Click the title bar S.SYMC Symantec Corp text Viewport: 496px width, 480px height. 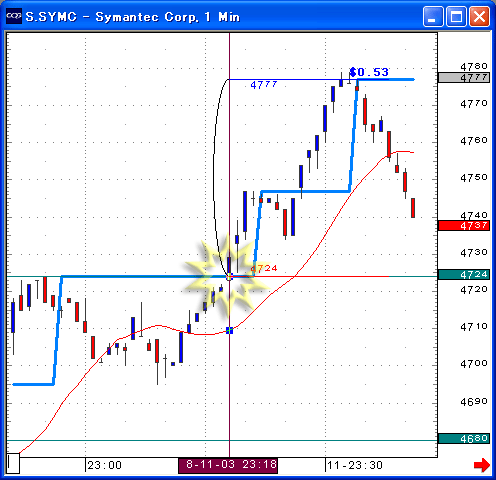tap(133, 17)
